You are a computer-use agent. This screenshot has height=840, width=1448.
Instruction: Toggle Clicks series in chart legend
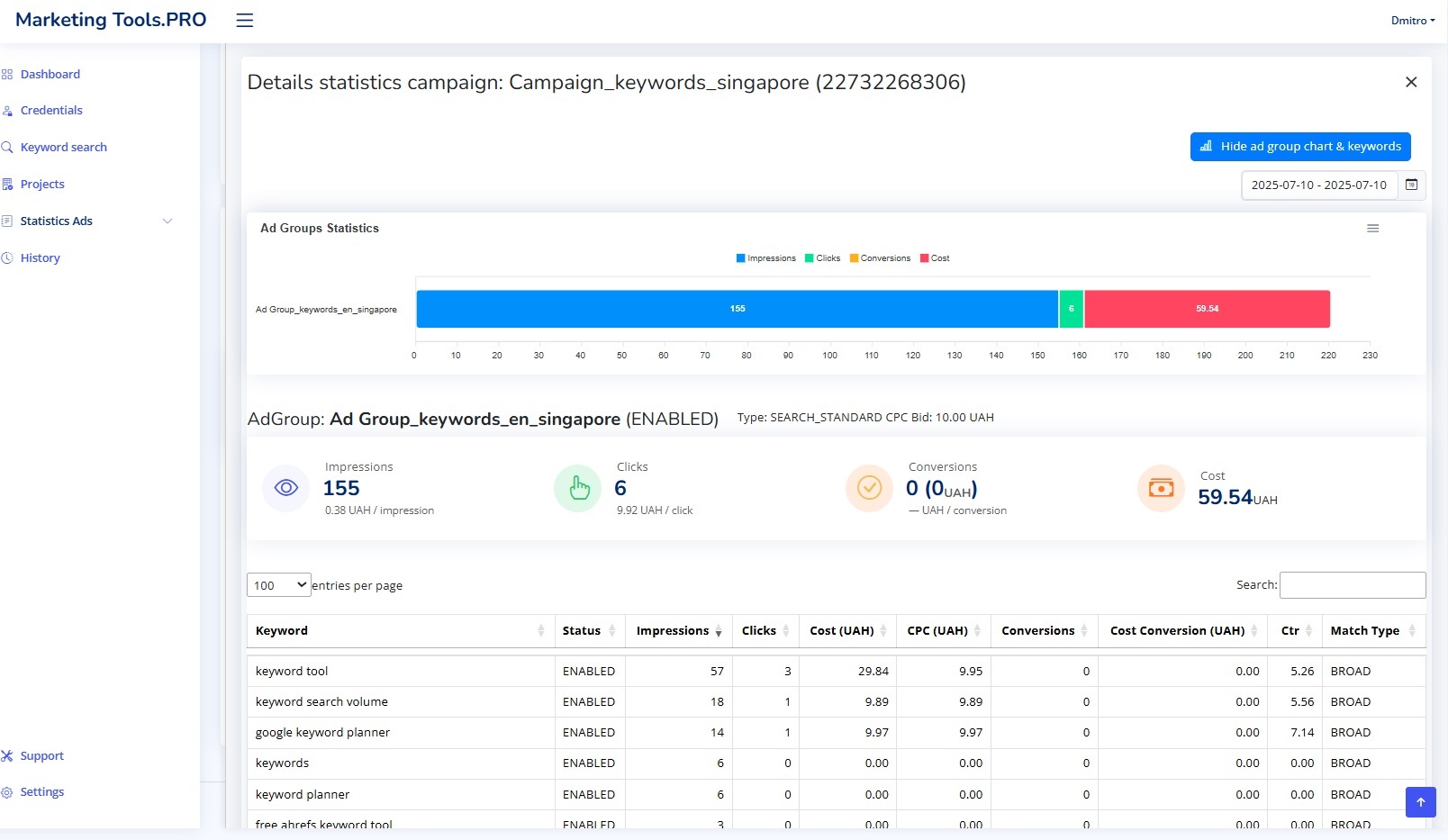[823, 258]
